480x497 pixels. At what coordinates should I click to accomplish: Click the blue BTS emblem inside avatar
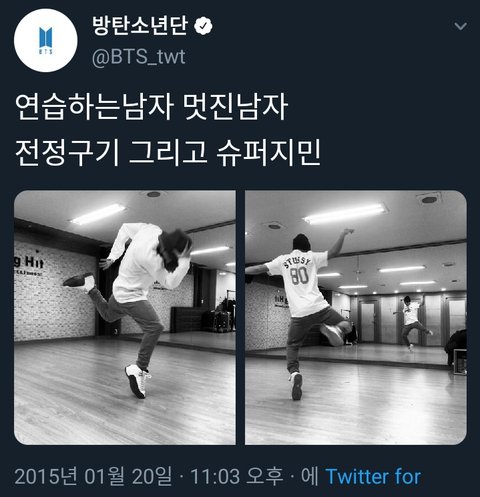(x=46, y=40)
